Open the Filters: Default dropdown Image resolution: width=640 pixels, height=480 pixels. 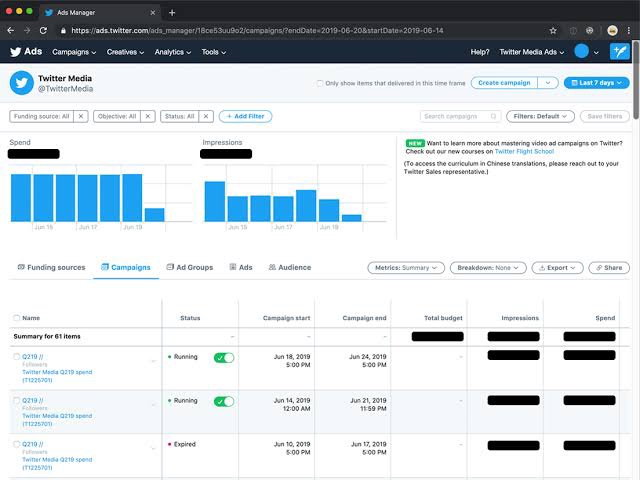pos(540,116)
